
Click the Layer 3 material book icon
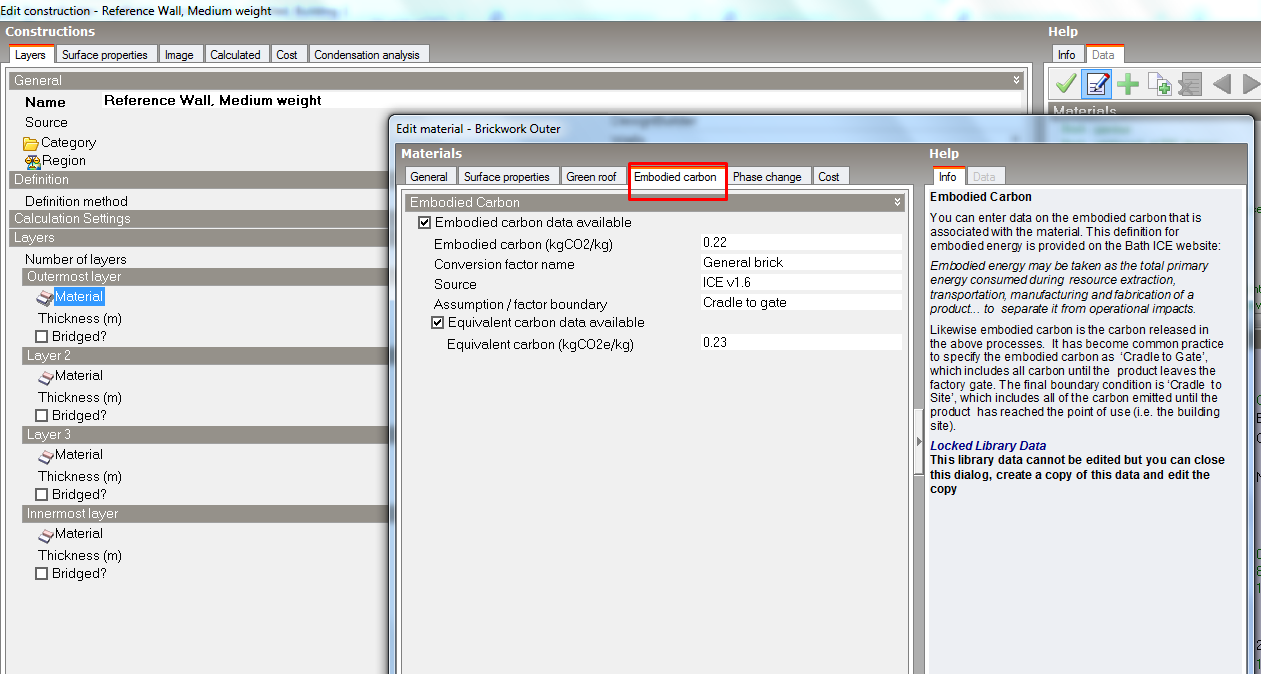(x=45, y=455)
